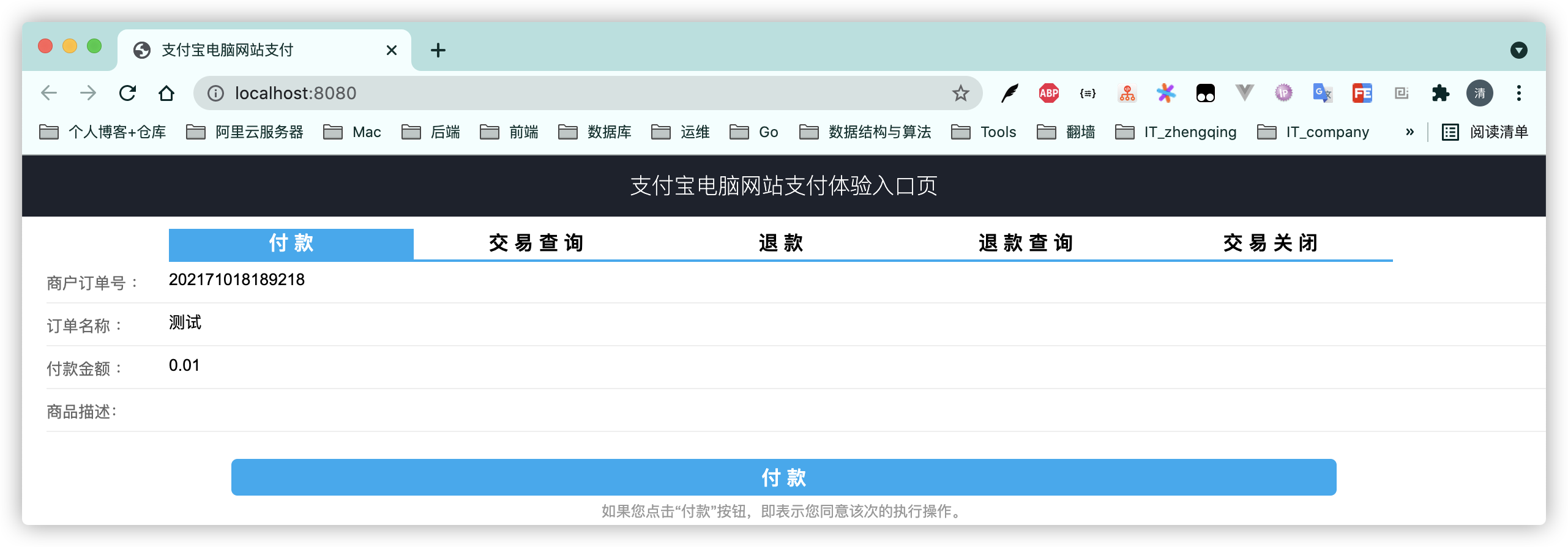View site information icon in address bar
The height and width of the screenshot is (547, 1568).
[x=215, y=93]
